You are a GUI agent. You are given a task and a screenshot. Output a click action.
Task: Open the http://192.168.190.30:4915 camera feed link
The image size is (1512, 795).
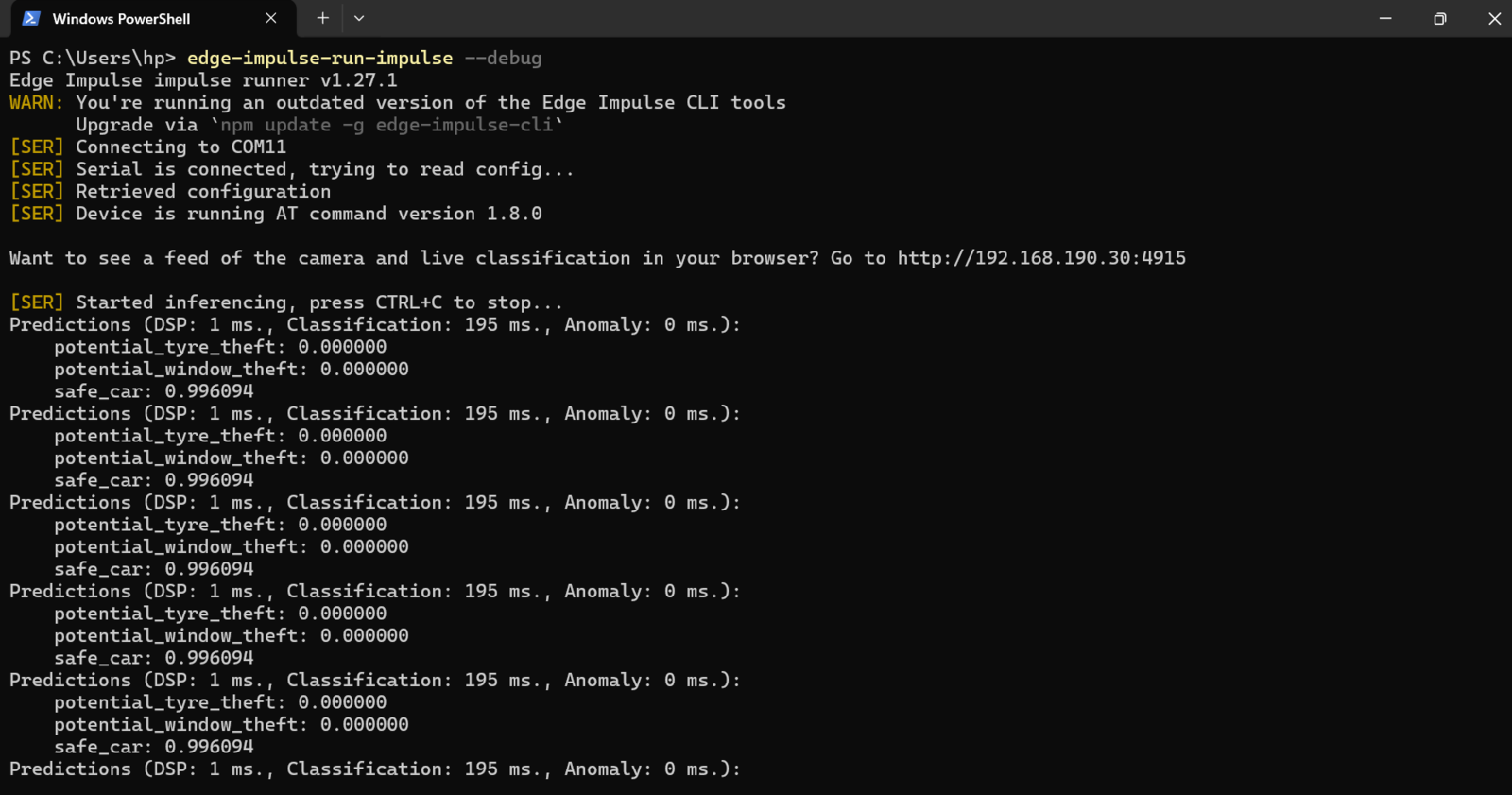point(1041,258)
